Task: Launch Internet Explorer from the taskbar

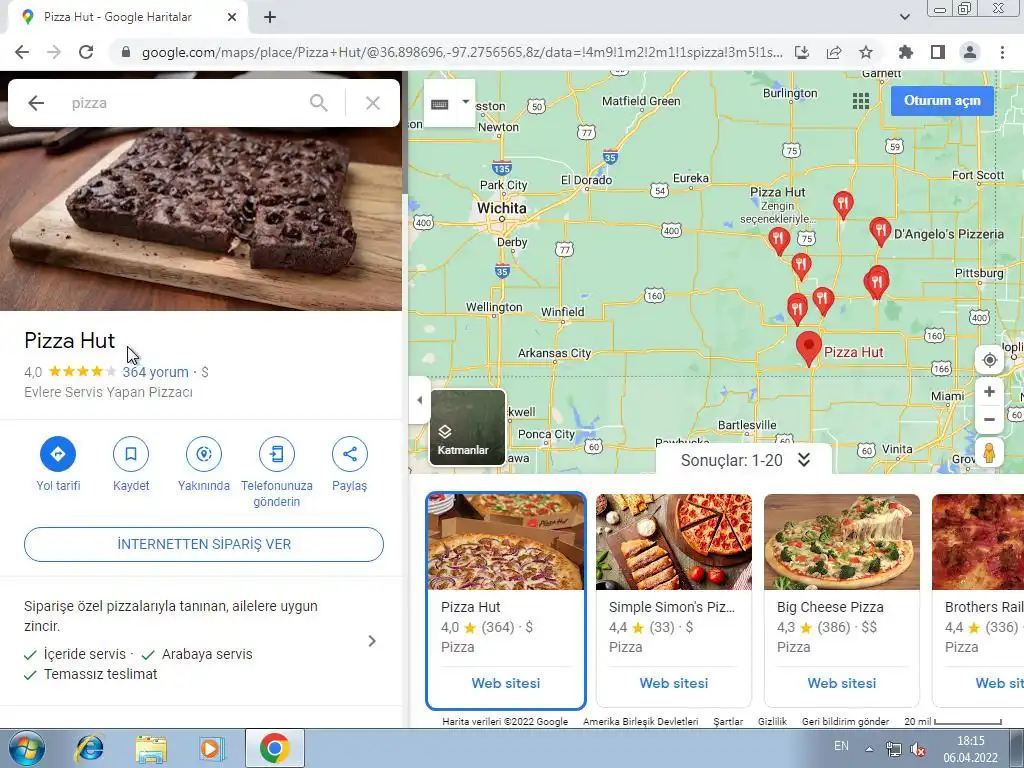Action: pos(90,748)
